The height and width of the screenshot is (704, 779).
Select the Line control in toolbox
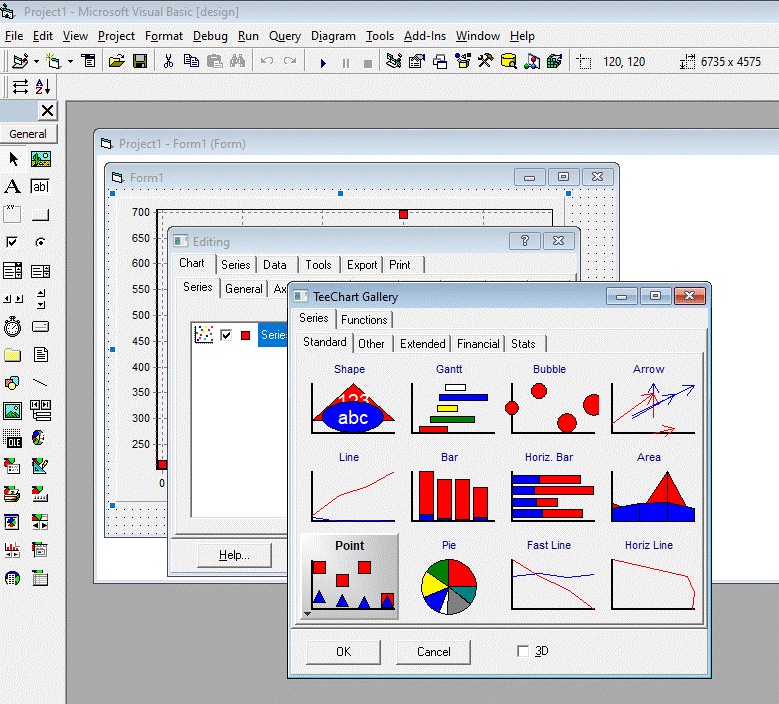[40, 383]
